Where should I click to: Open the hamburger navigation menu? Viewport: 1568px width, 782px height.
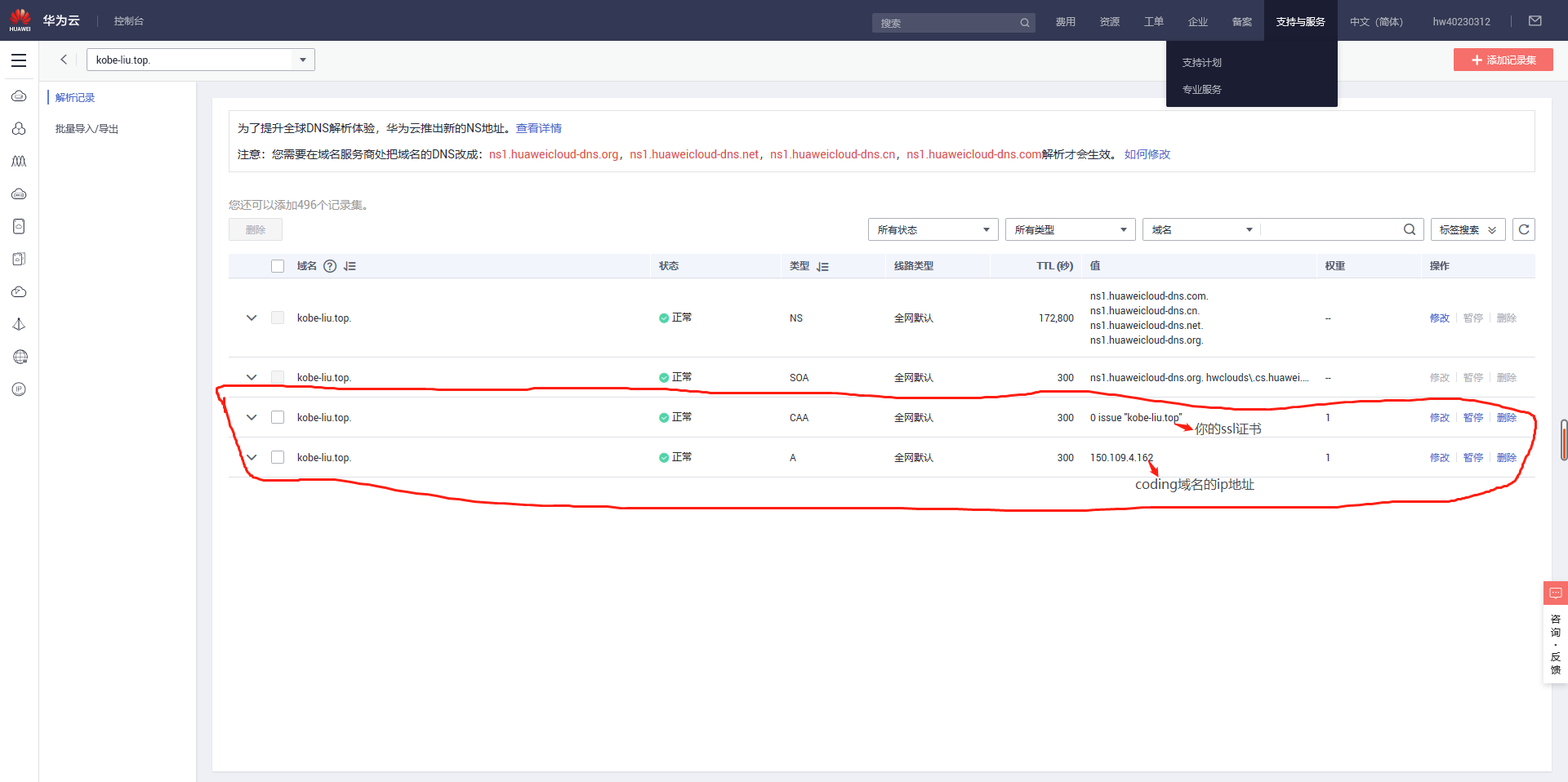tap(19, 60)
